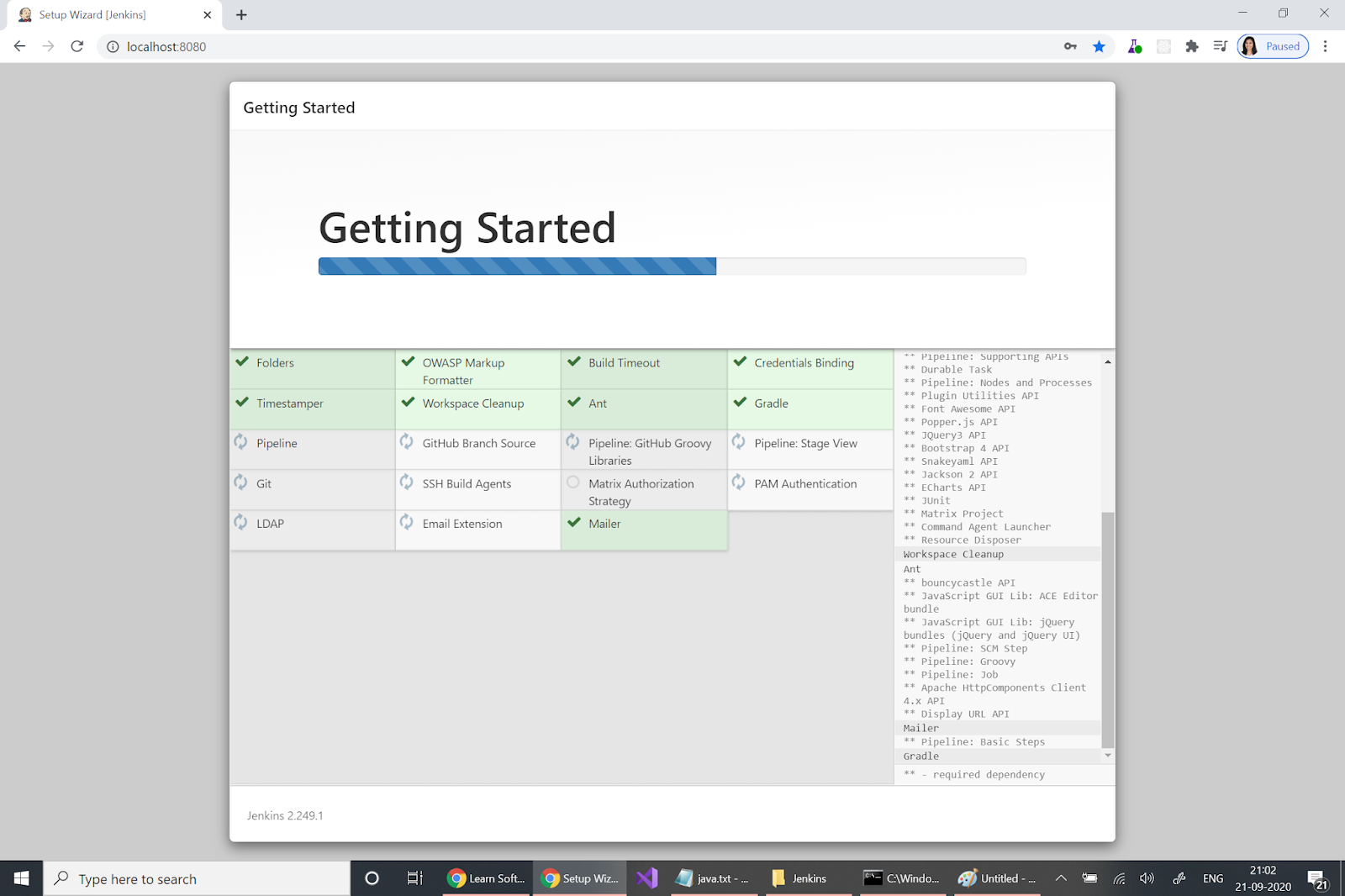Click the Folders plugin checkmark icon
Image resolution: width=1345 pixels, height=896 pixels.
pyautogui.click(x=242, y=361)
